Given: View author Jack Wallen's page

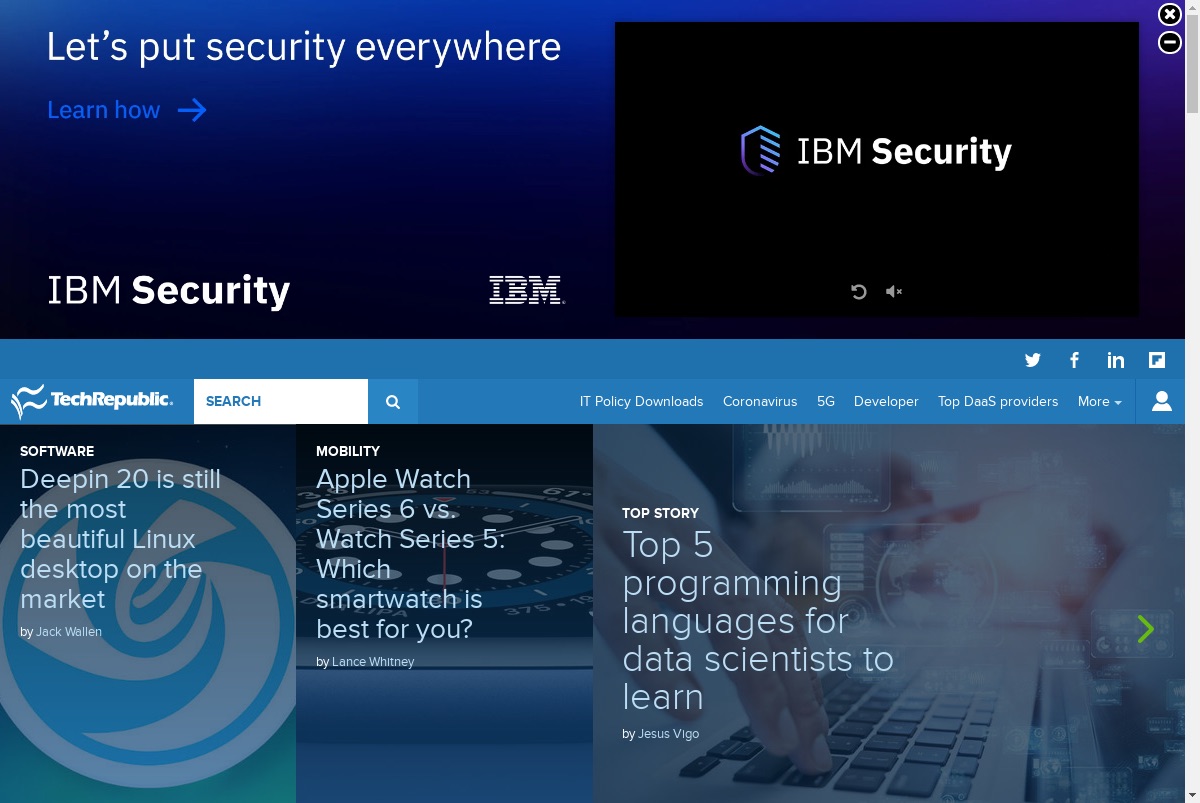Looking at the screenshot, I should [69, 632].
